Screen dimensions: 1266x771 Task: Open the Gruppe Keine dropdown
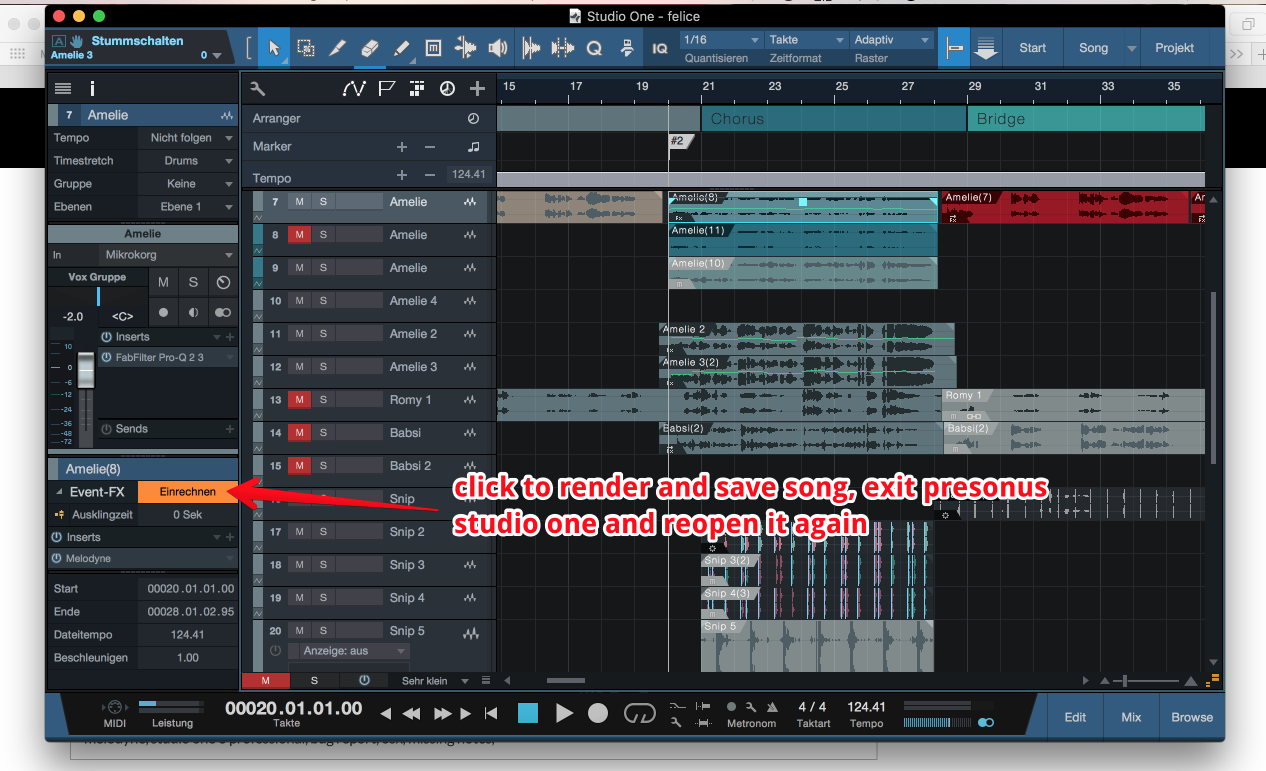click(x=188, y=184)
